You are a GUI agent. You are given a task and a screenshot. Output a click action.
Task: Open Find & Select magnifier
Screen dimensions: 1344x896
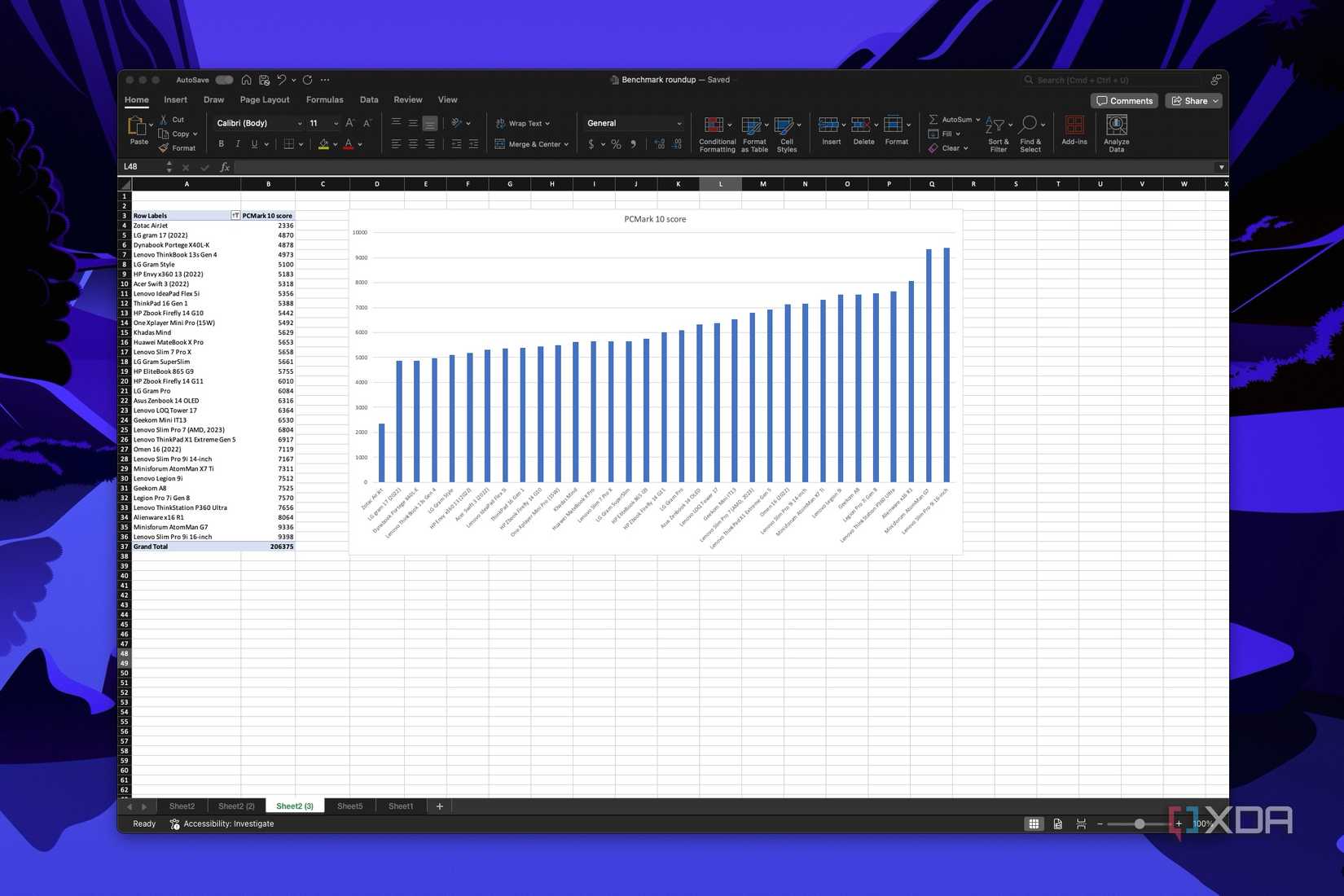1030,134
